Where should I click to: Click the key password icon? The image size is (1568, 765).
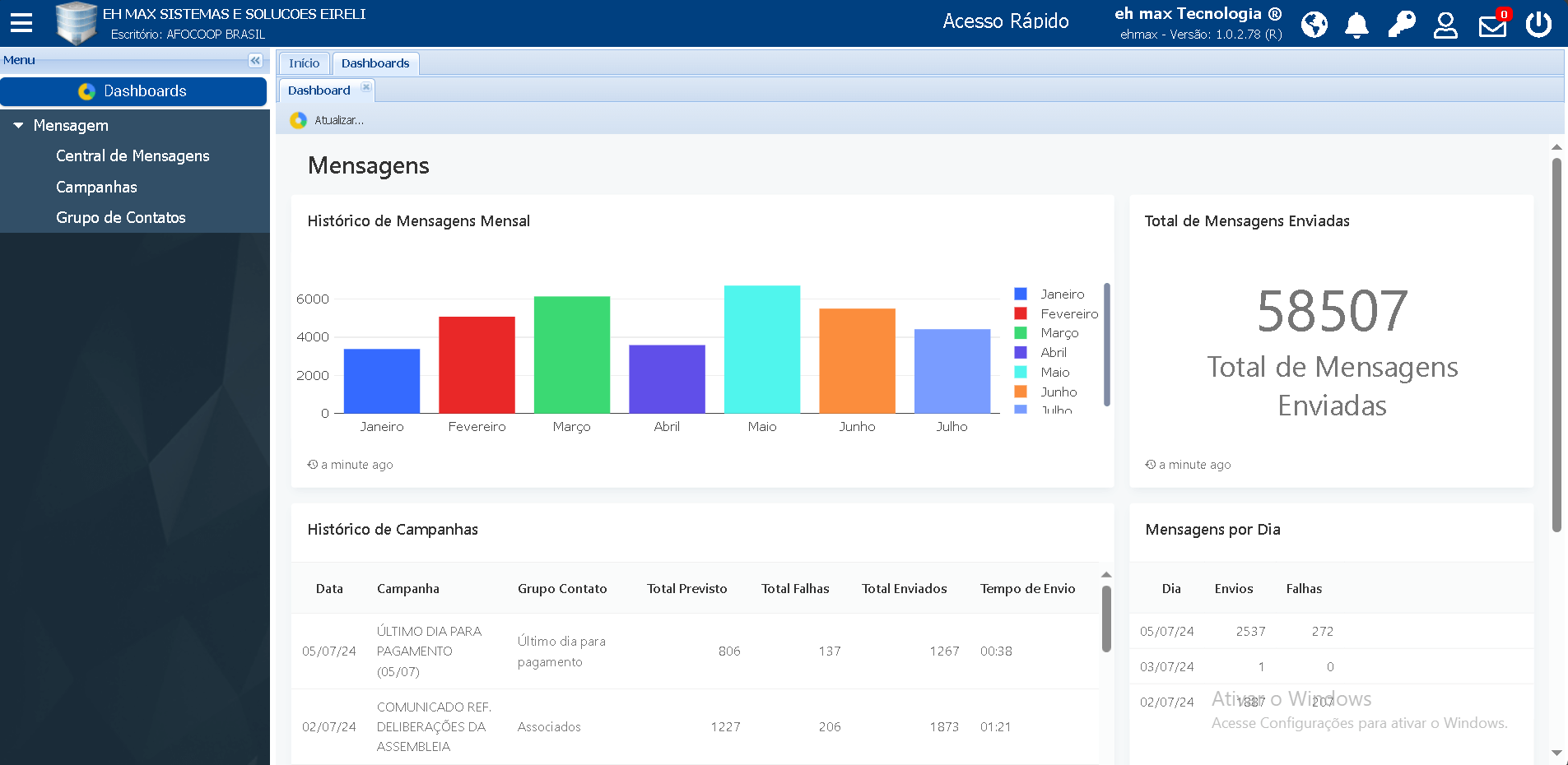click(1401, 25)
